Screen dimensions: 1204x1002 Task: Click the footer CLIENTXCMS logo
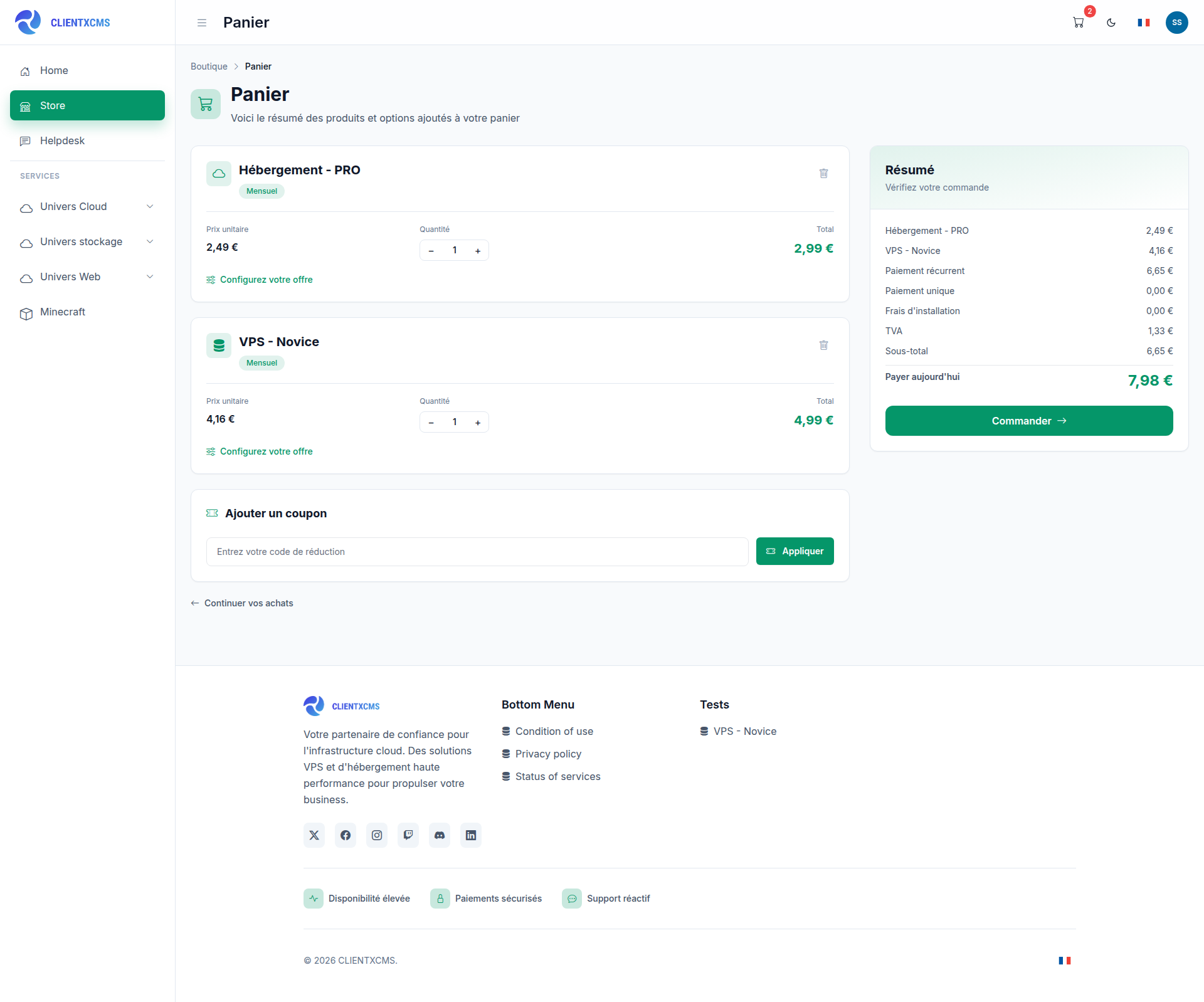click(342, 706)
